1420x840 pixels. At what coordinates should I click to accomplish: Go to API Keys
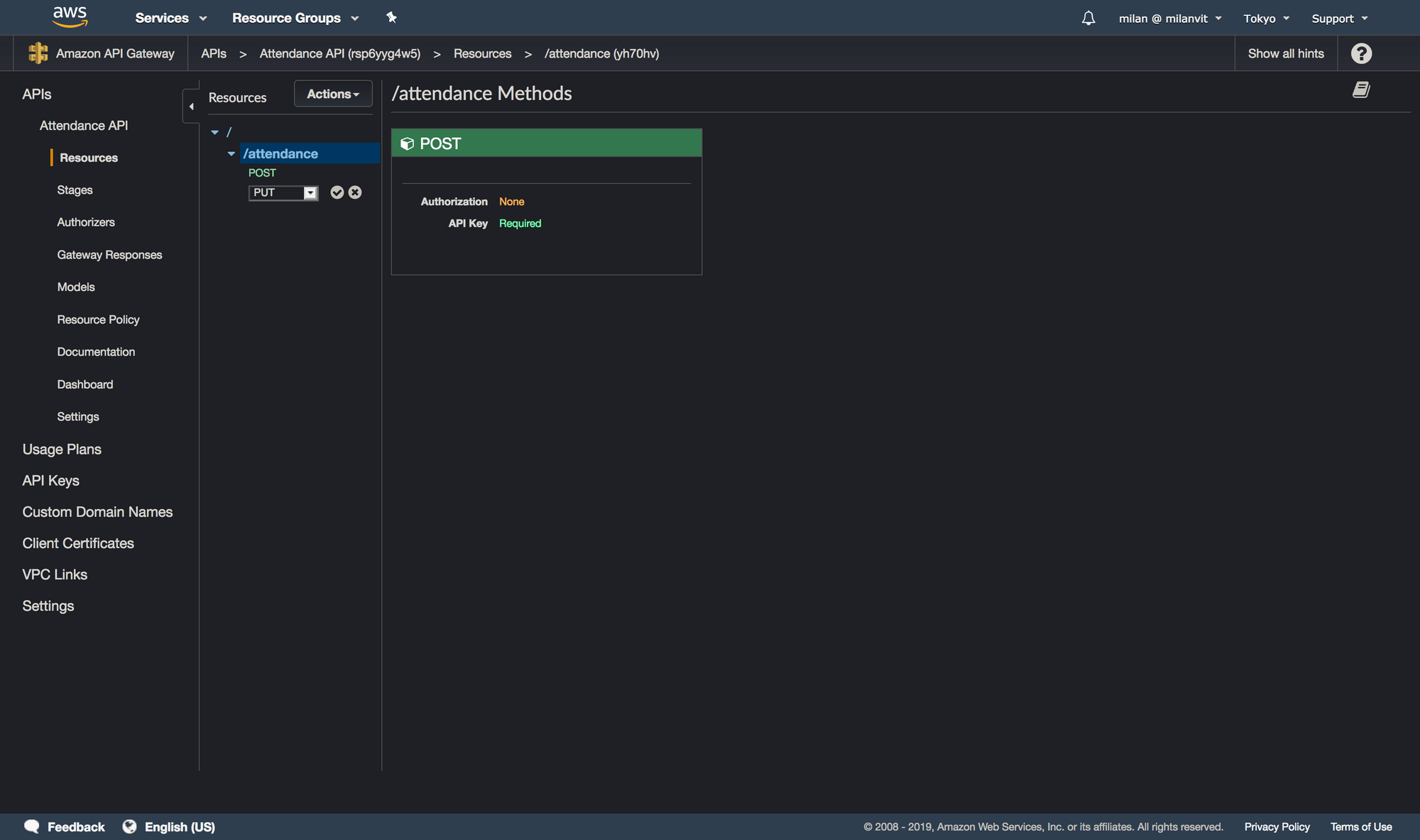pyautogui.click(x=50, y=481)
